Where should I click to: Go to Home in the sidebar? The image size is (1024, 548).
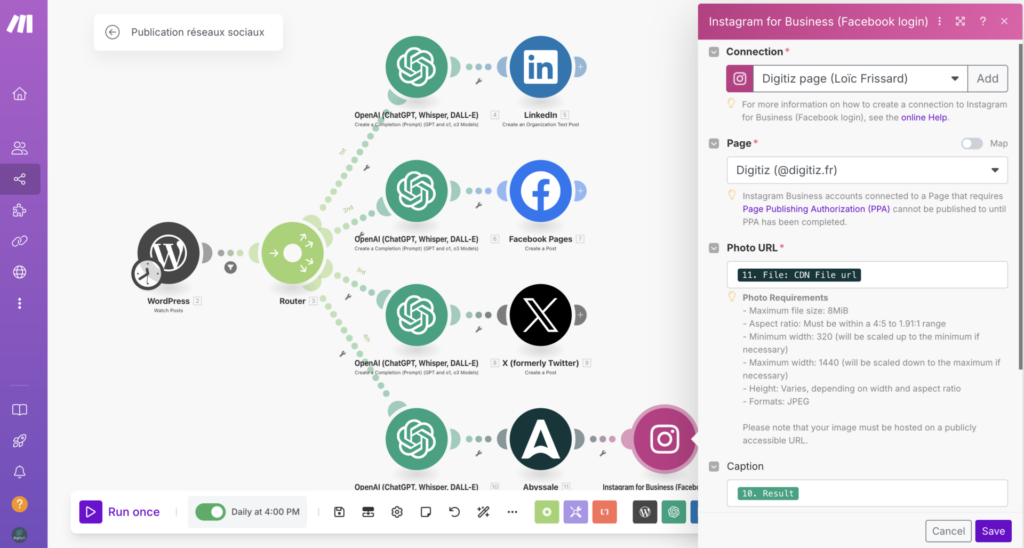(20, 94)
